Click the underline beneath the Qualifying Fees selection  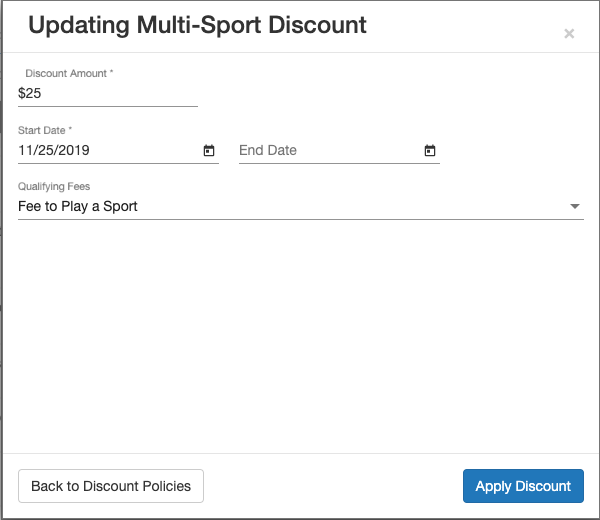click(300, 219)
